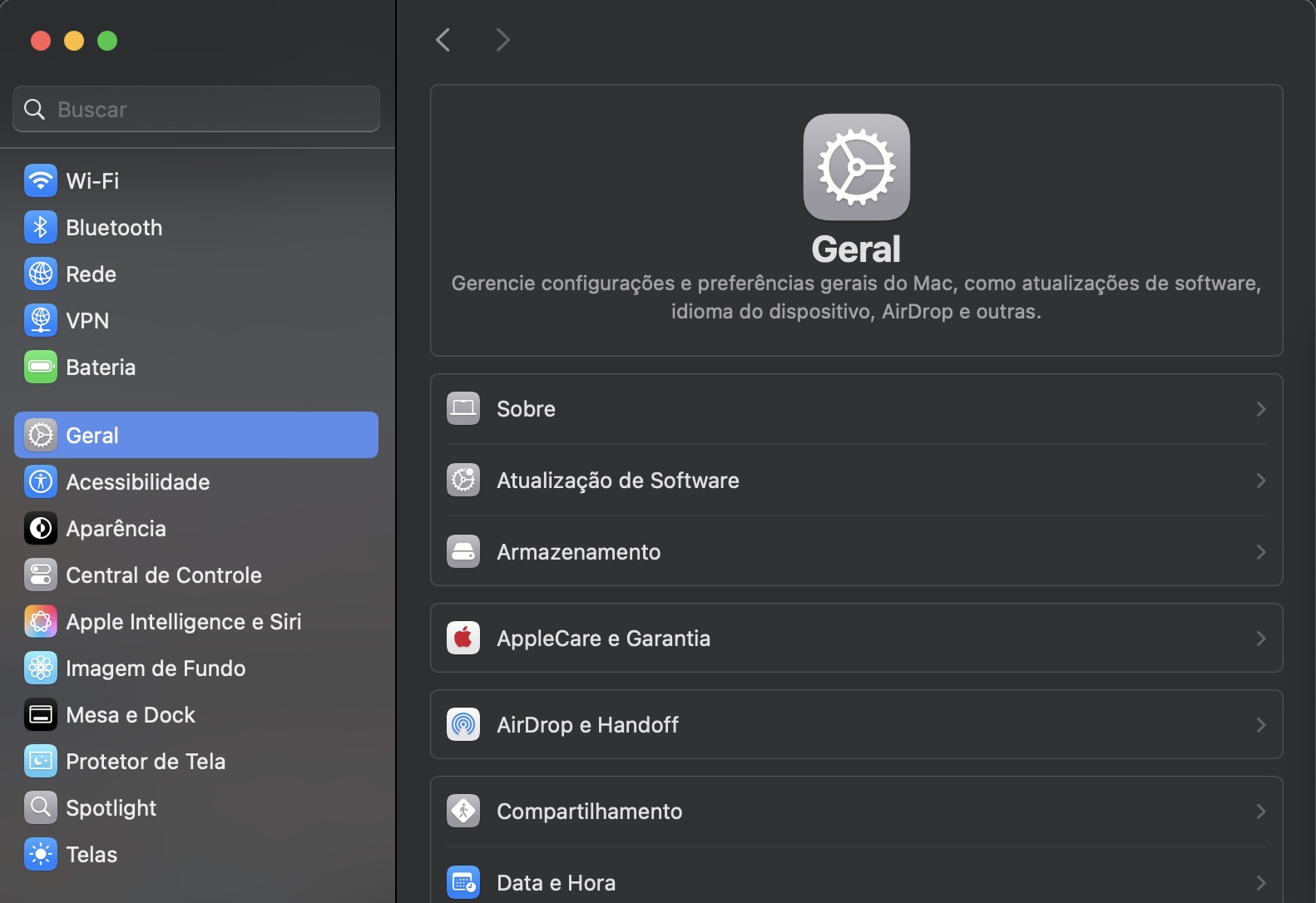1316x903 pixels.
Task: Go forward with the right arrow
Action: (x=502, y=39)
